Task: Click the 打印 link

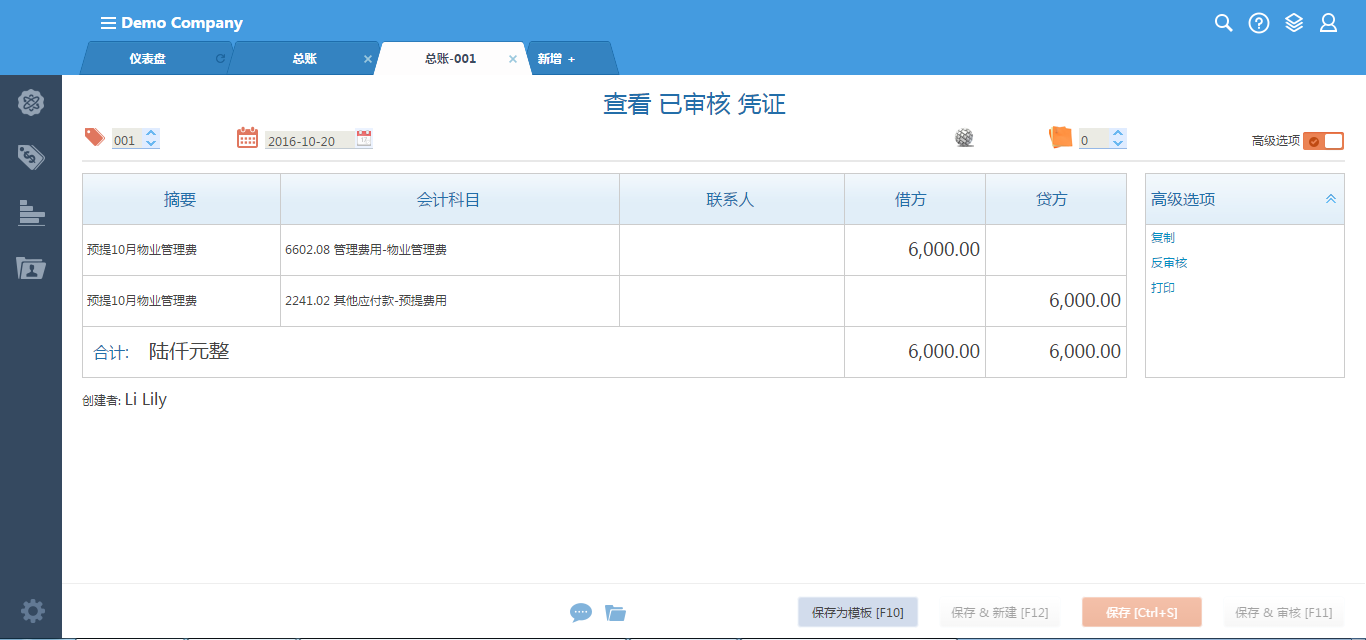Action: click(x=1163, y=288)
